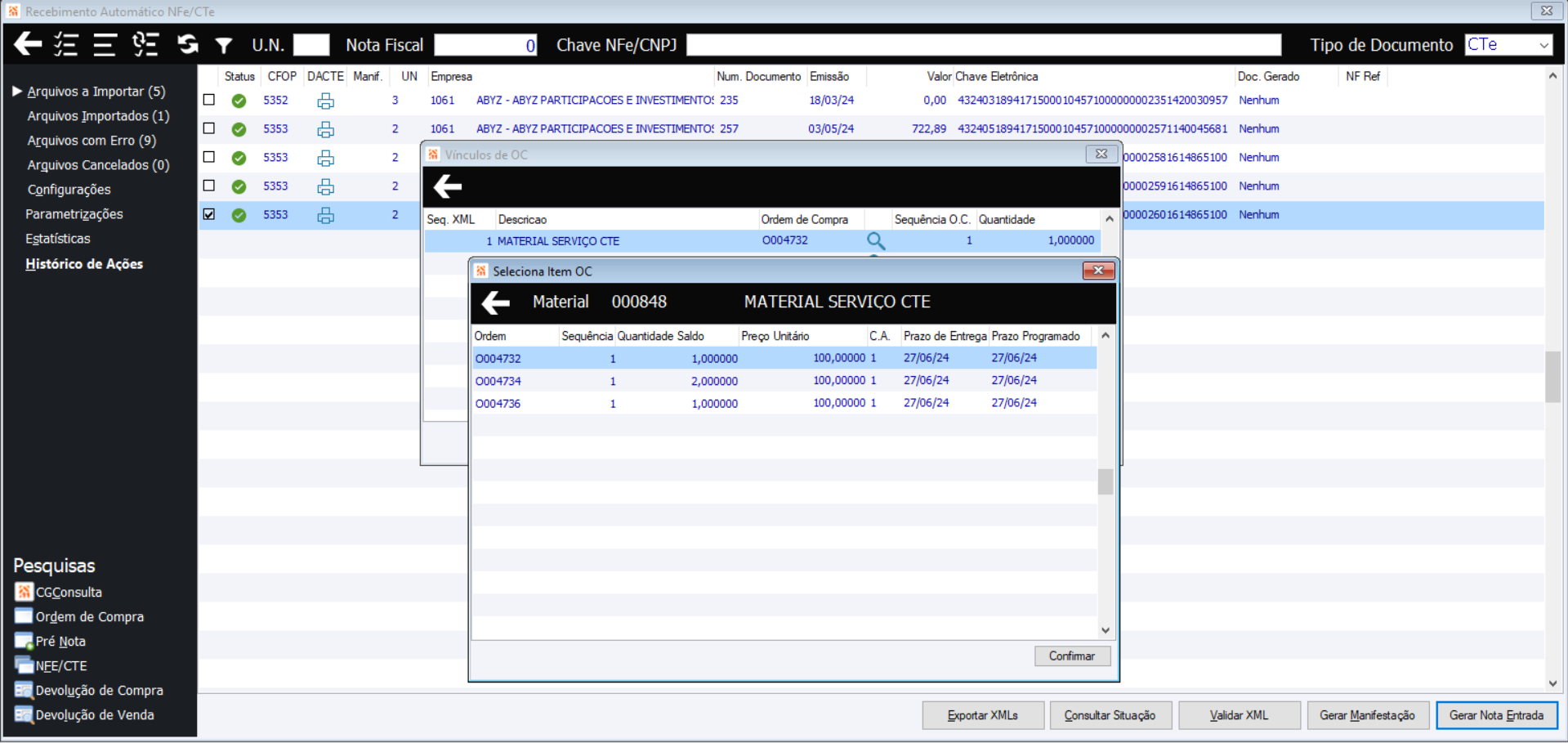Click the main toolbar back arrow

click(x=28, y=44)
